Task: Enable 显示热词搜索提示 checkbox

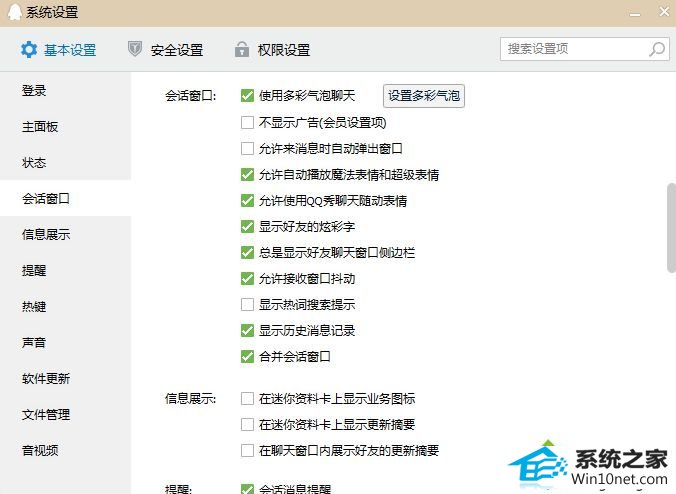Action: (247, 305)
